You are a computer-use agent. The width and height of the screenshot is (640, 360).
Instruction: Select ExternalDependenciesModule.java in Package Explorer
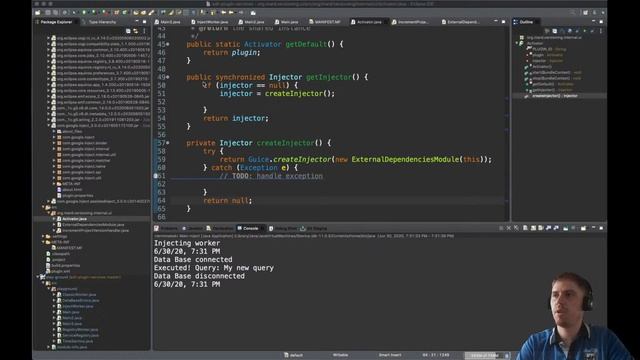93,224
